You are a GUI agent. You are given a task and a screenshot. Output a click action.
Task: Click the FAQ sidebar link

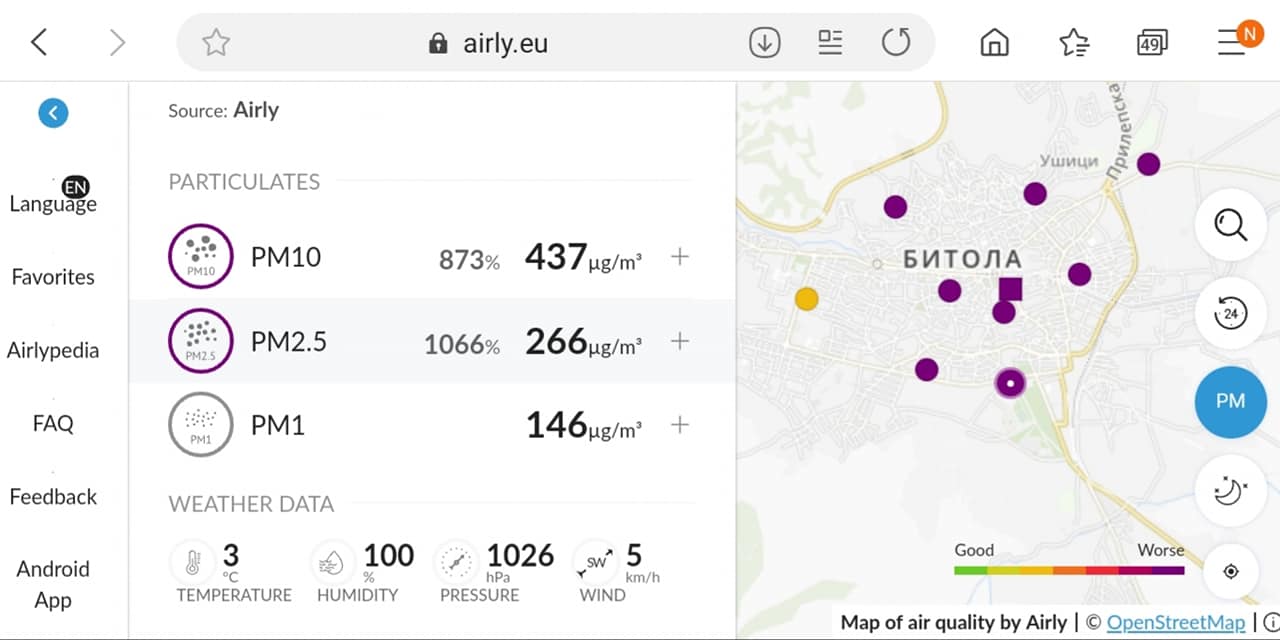pyautogui.click(x=53, y=423)
